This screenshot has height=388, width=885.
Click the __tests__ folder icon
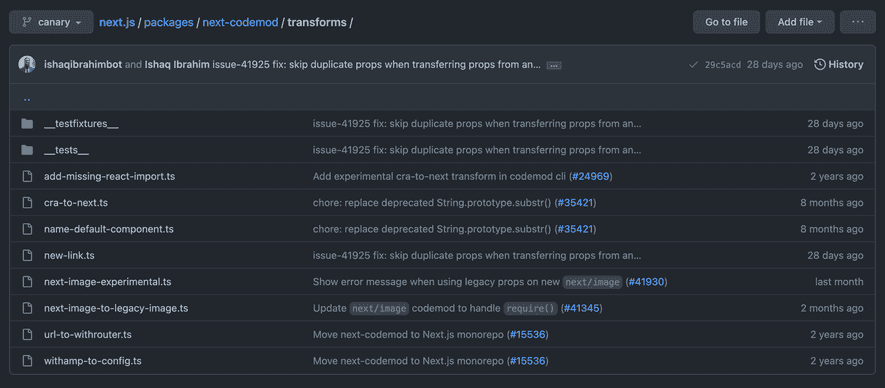27,150
